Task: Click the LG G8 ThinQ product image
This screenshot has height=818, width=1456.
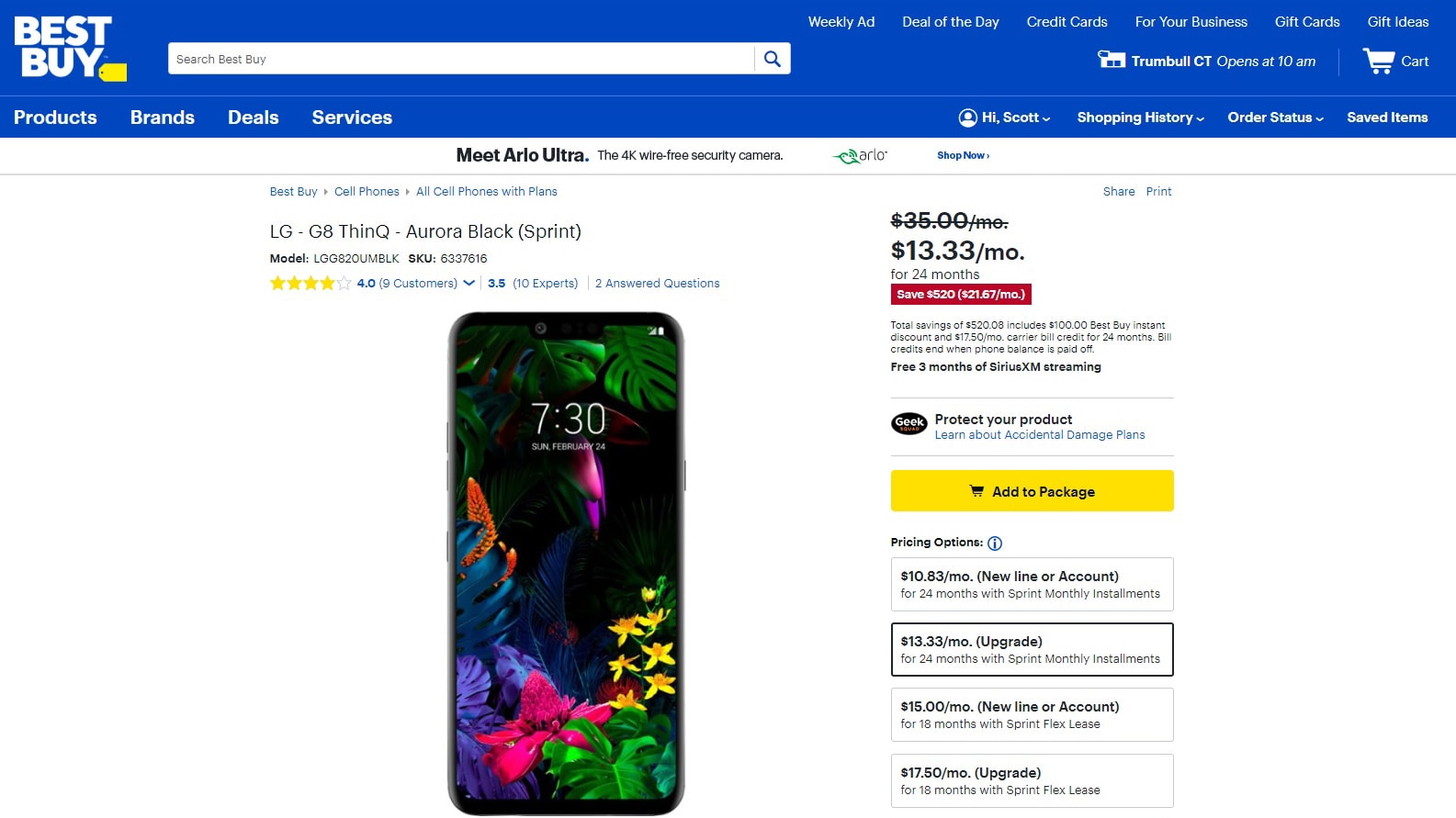Action: coord(566,563)
